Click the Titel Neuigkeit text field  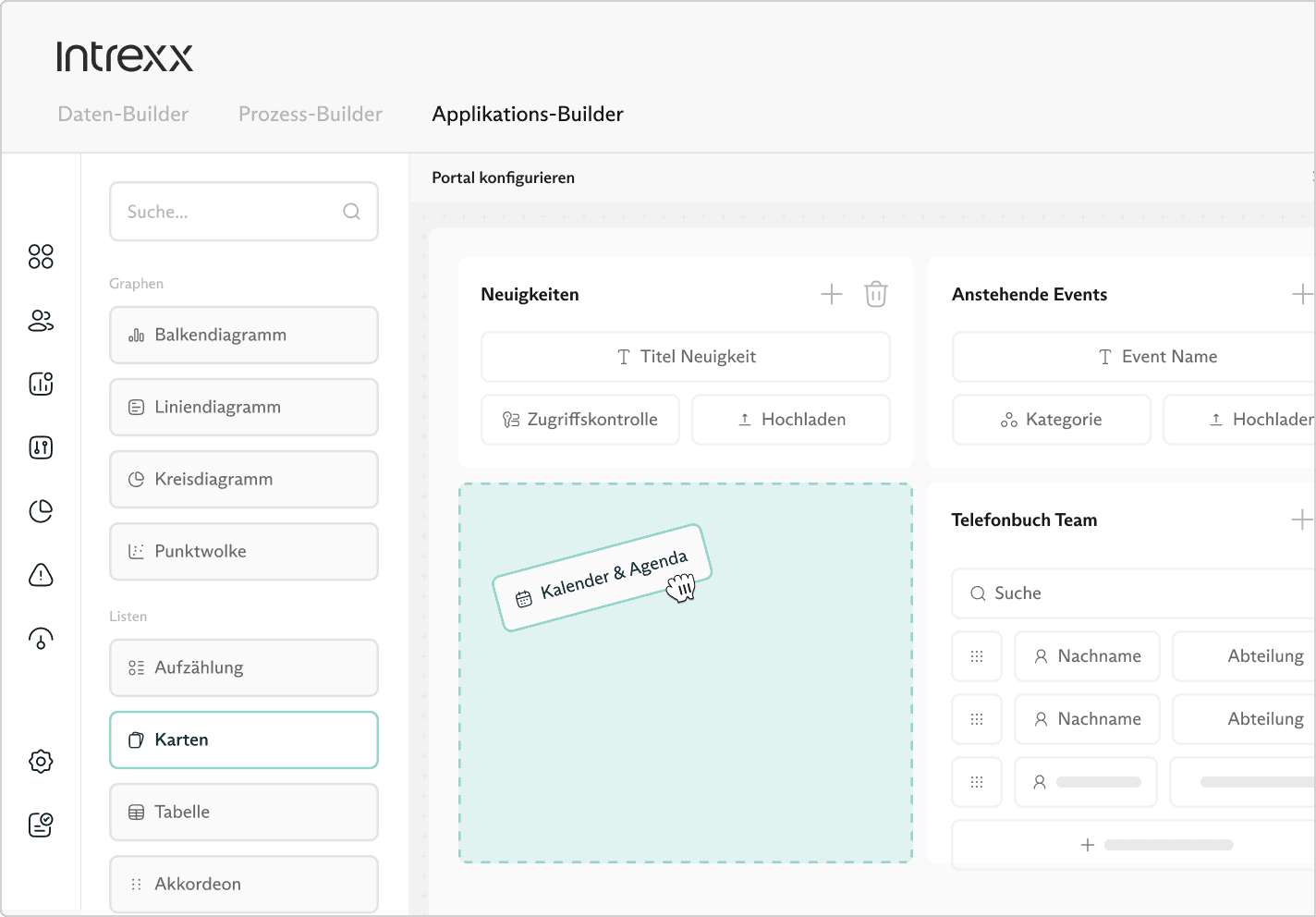686,357
